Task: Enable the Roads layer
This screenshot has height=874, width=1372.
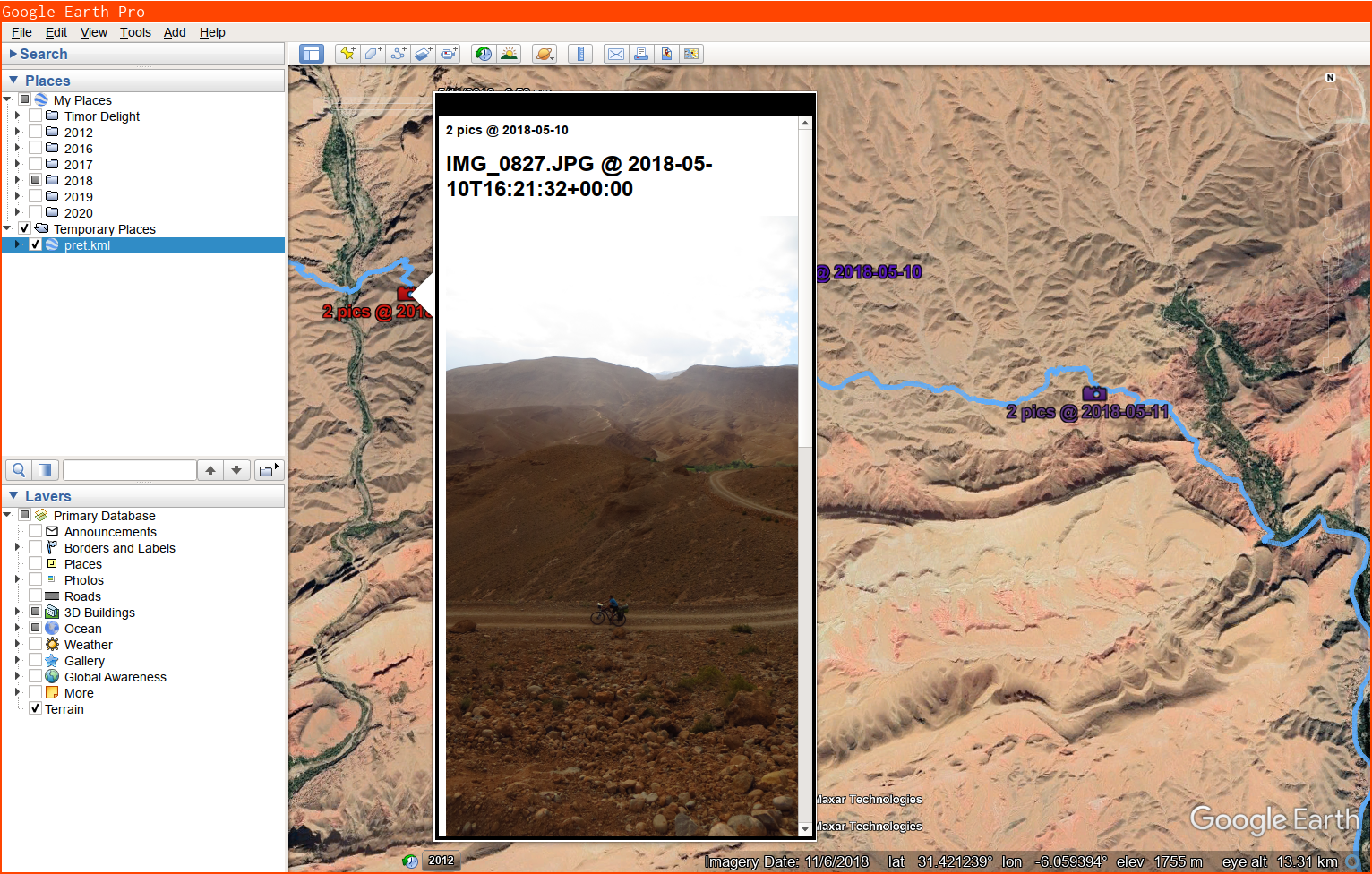Action: coord(35,596)
